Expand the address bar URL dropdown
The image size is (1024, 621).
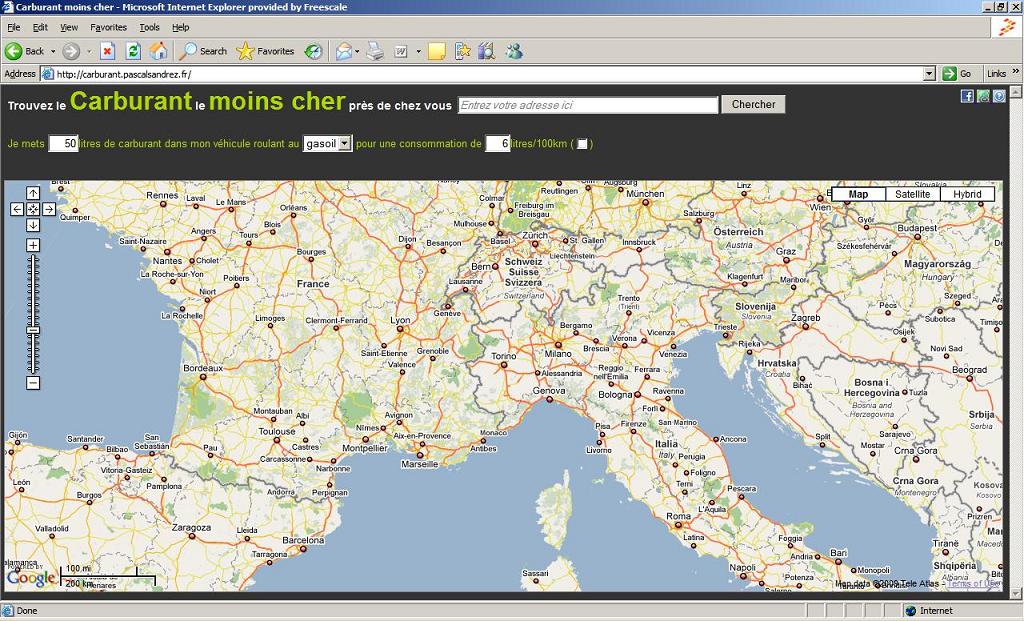(930, 74)
